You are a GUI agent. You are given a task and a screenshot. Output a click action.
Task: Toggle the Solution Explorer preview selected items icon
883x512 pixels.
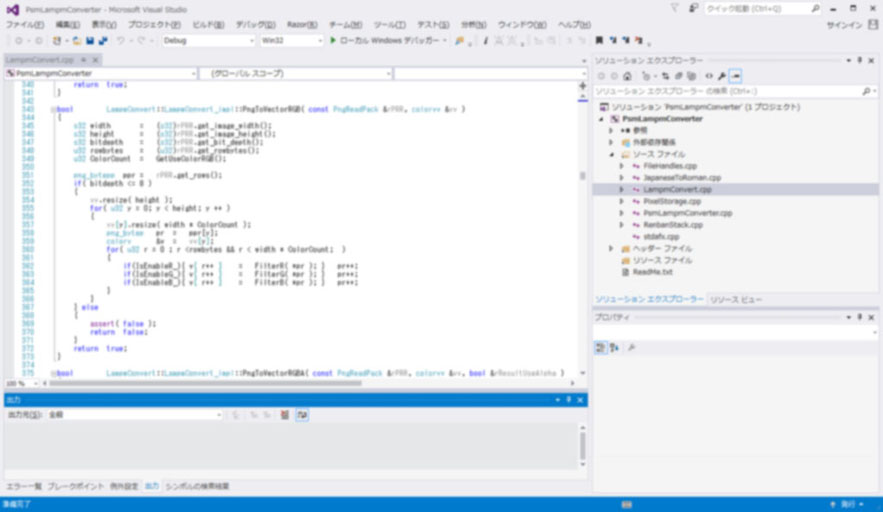tap(735, 76)
